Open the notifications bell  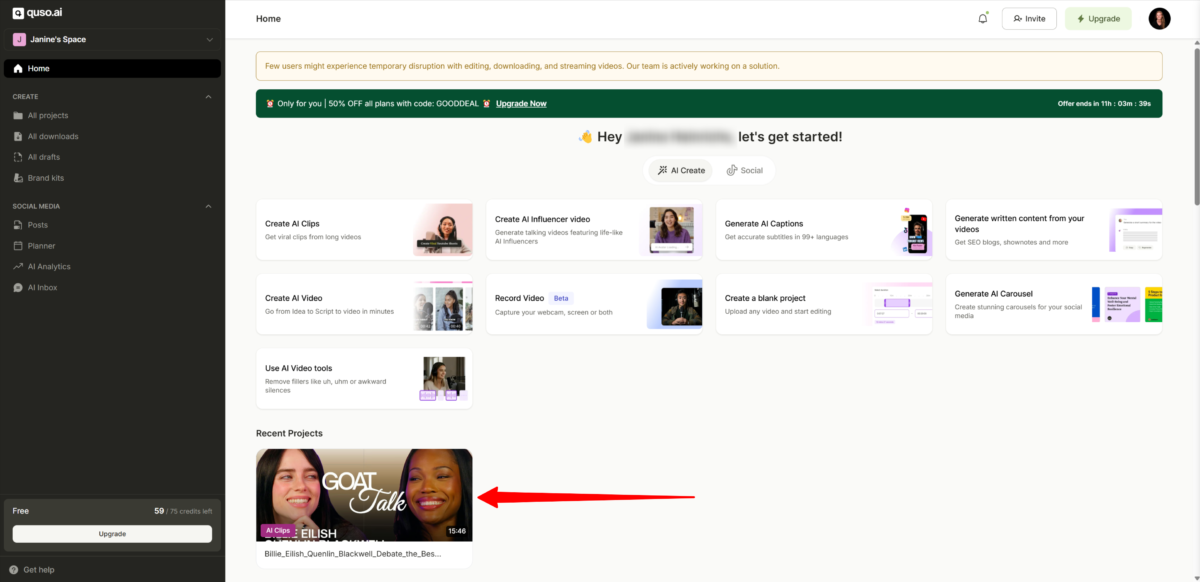coord(983,18)
